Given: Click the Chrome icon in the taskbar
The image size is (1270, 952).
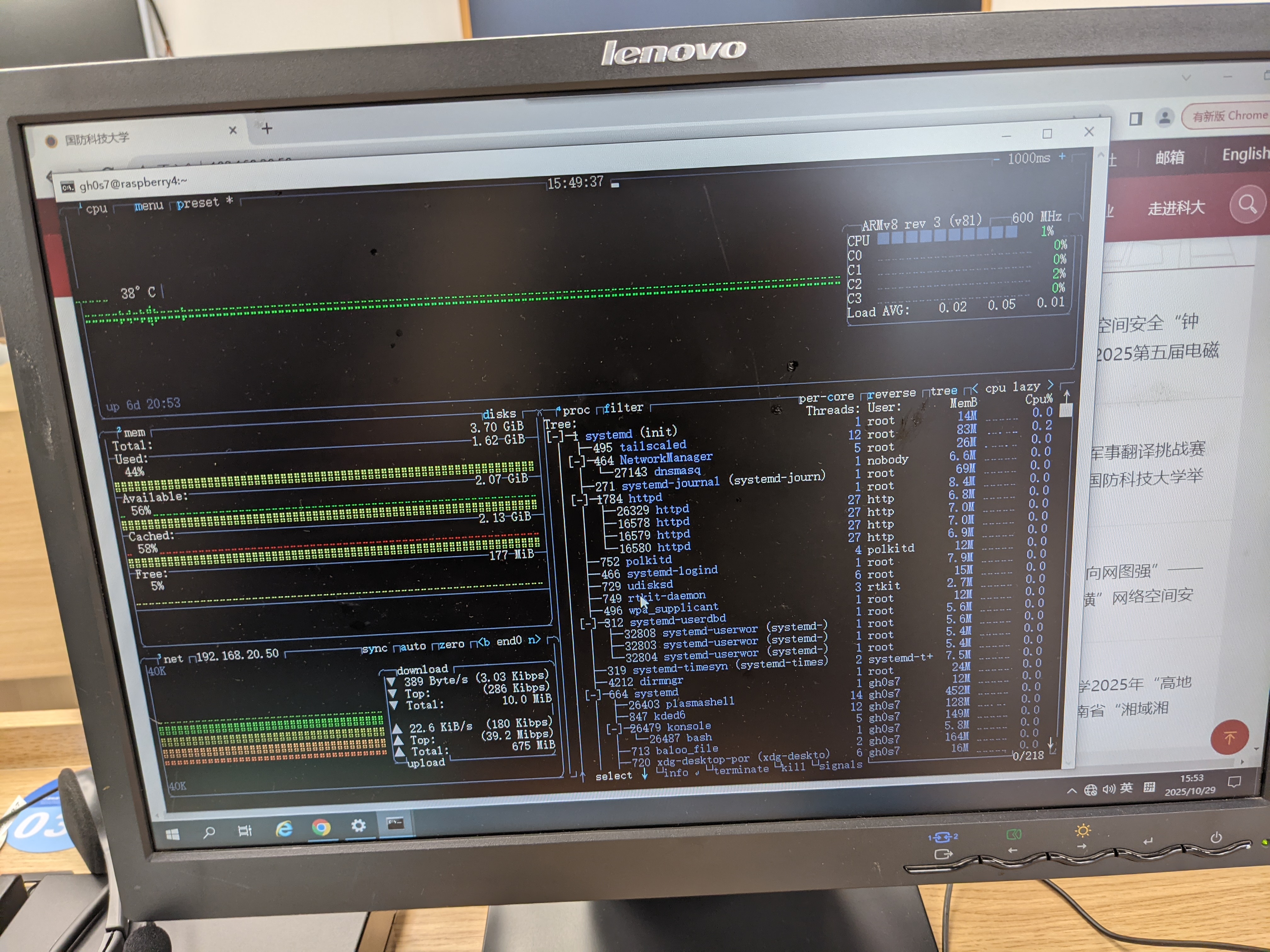Looking at the screenshot, I should [321, 827].
